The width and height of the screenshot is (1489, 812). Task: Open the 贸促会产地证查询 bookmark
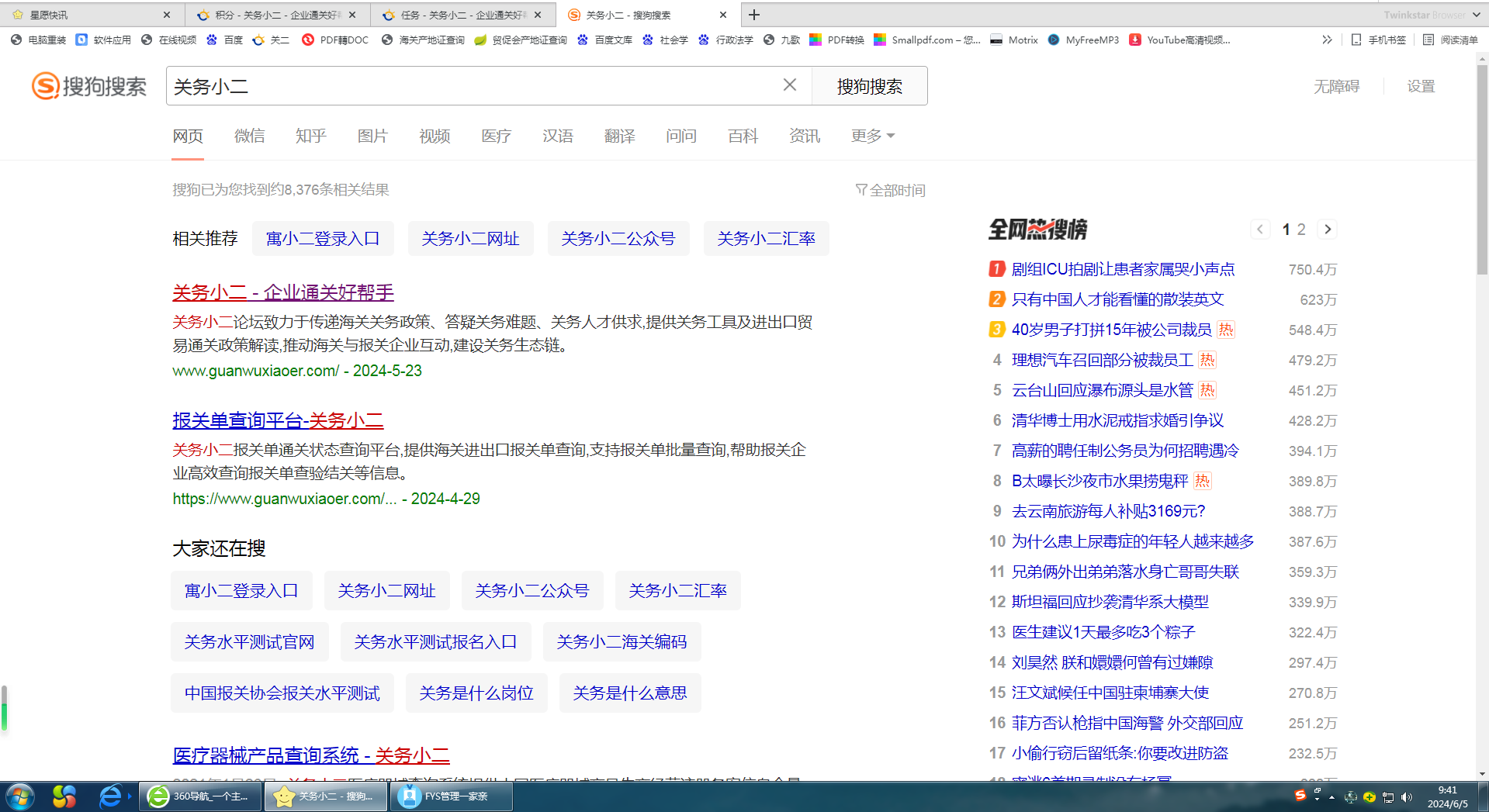(521, 40)
